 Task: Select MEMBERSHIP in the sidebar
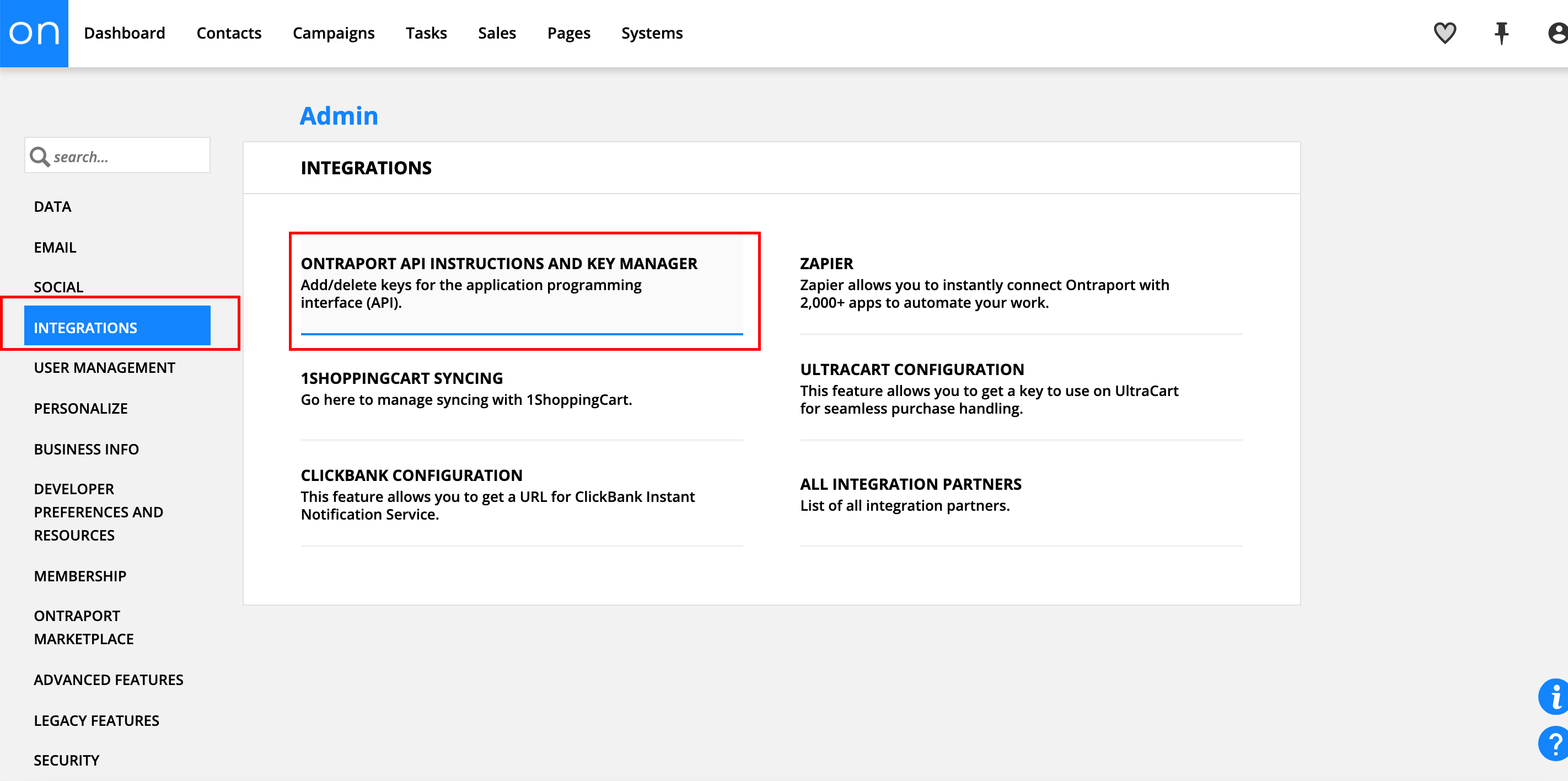tap(80, 576)
